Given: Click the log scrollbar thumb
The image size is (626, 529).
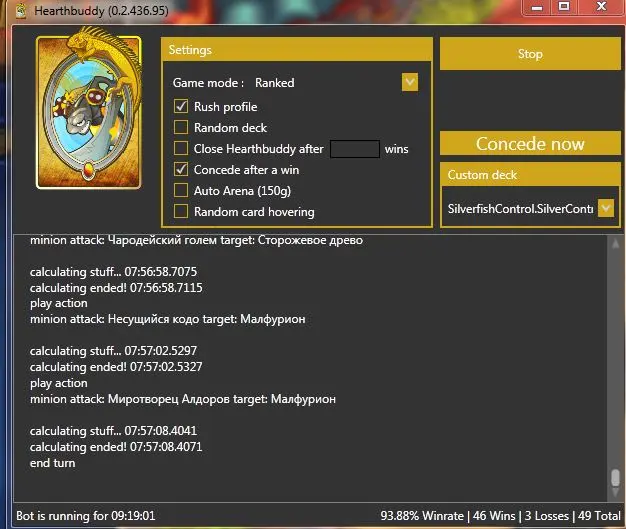Looking at the screenshot, I should [616, 477].
